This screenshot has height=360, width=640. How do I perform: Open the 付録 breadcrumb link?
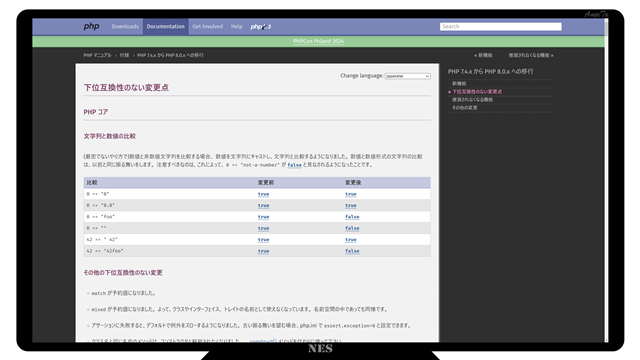click(x=124, y=55)
